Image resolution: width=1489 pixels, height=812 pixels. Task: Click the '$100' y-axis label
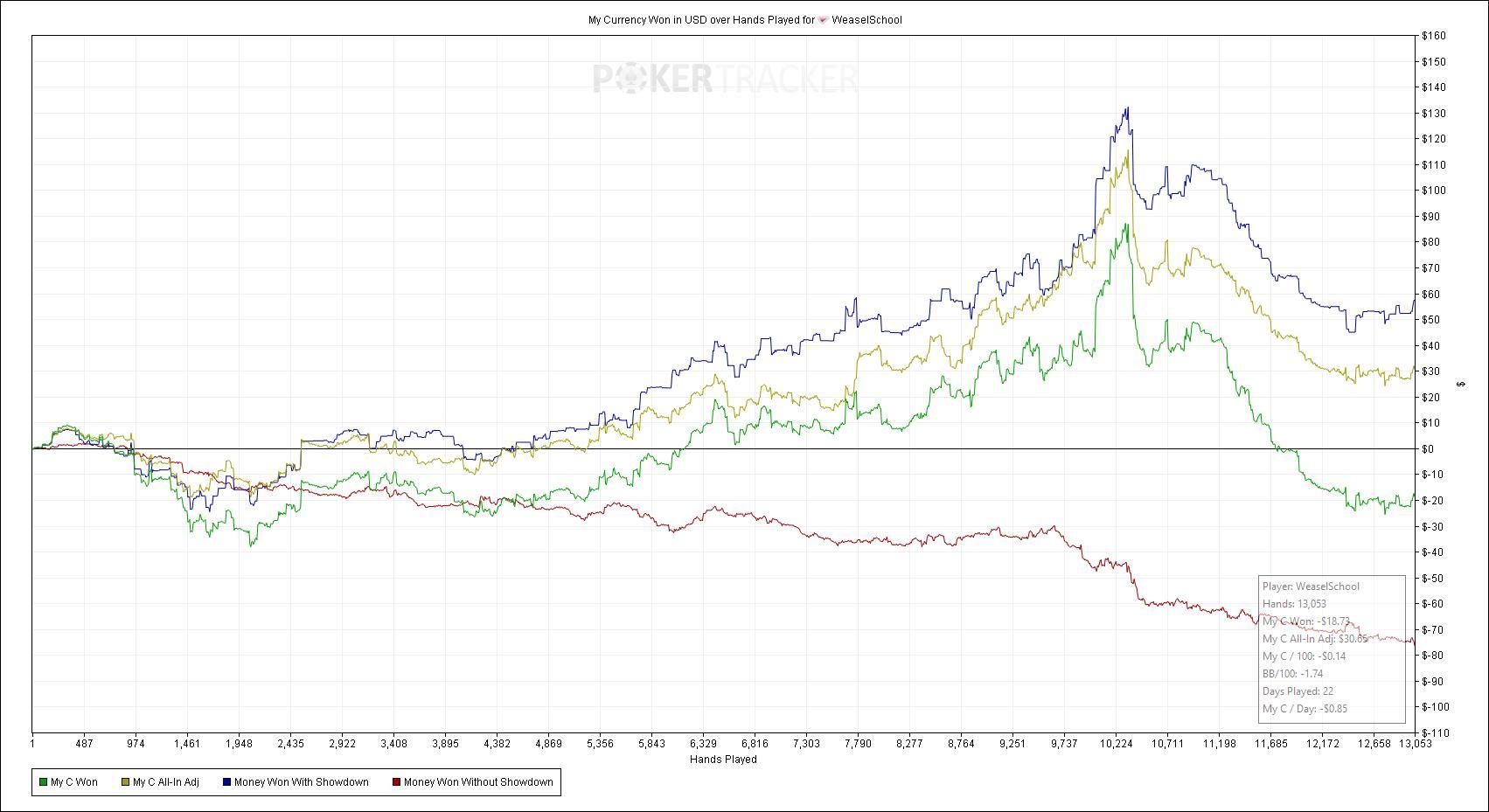tap(1433, 191)
